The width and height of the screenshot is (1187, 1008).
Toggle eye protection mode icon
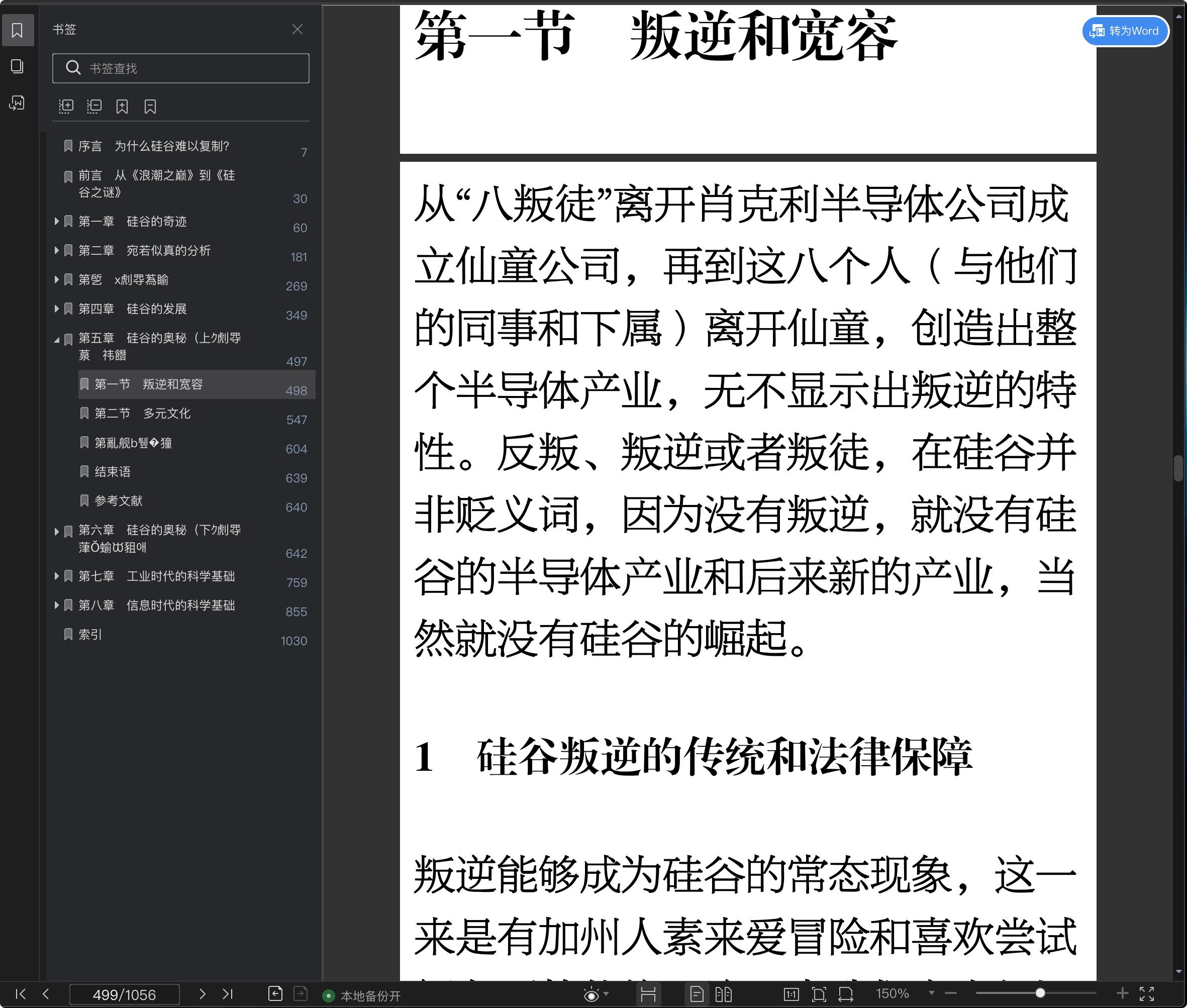tap(591, 995)
